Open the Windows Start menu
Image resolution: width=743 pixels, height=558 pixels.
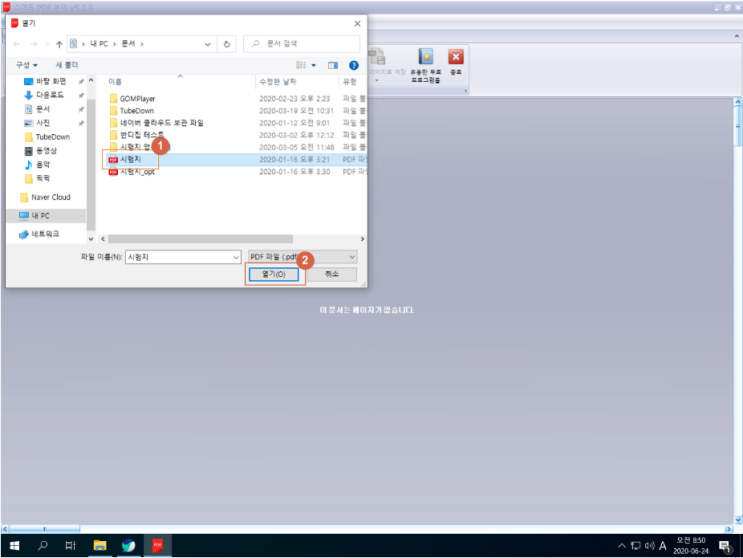[x=15, y=546]
